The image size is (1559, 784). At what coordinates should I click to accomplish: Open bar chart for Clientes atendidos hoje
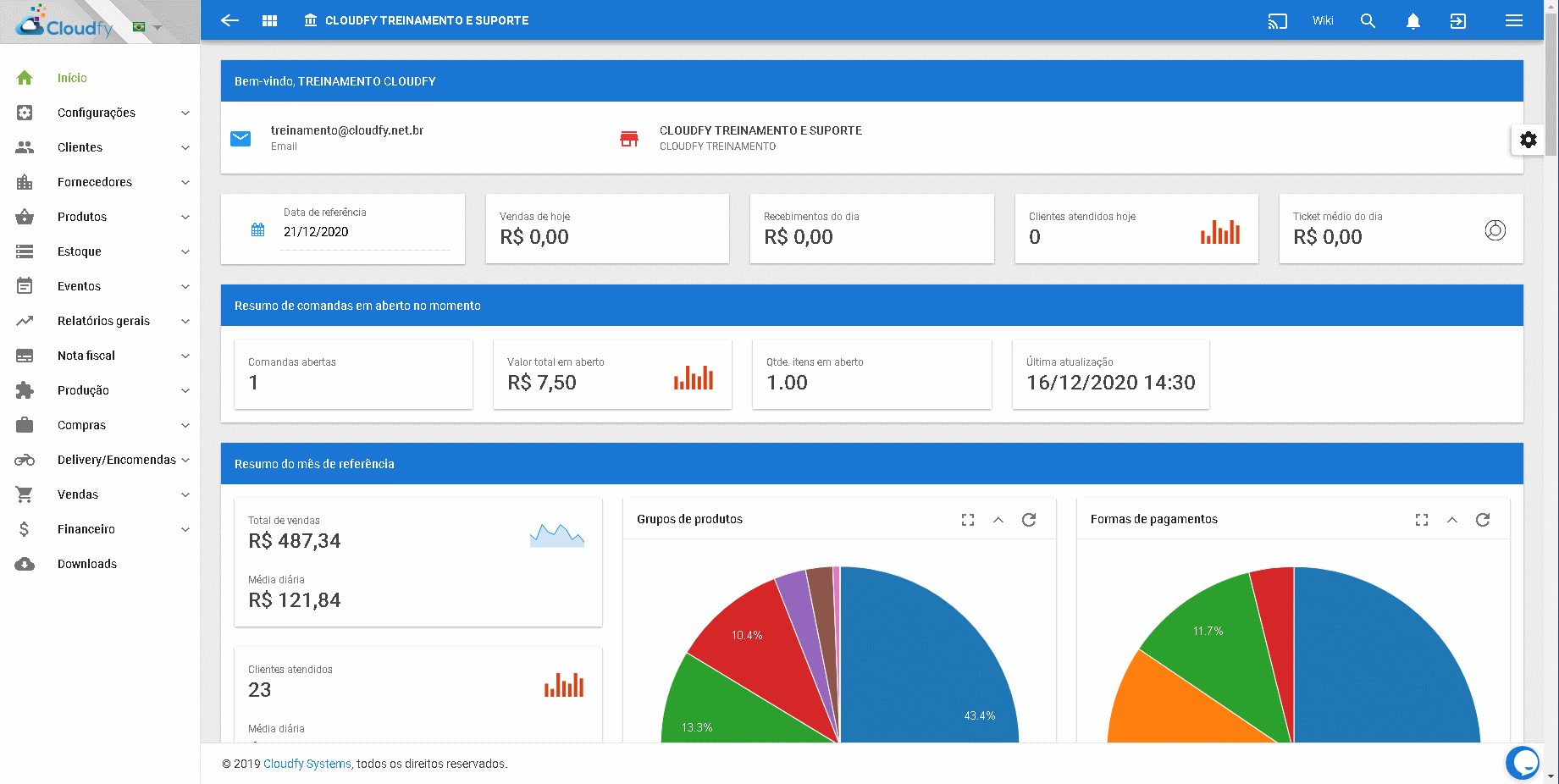pyautogui.click(x=1220, y=231)
